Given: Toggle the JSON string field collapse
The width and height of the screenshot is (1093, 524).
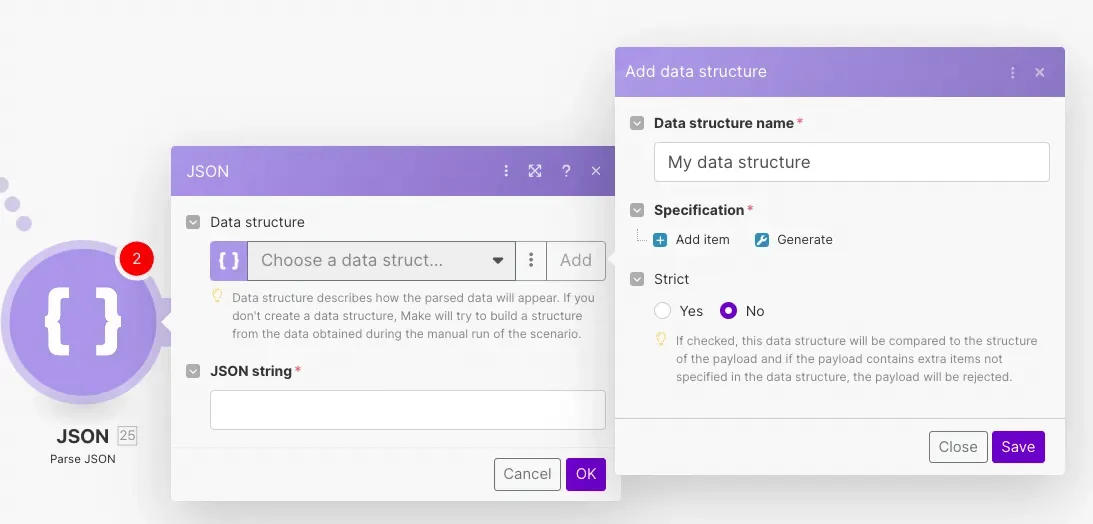Looking at the screenshot, I should tap(193, 371).
